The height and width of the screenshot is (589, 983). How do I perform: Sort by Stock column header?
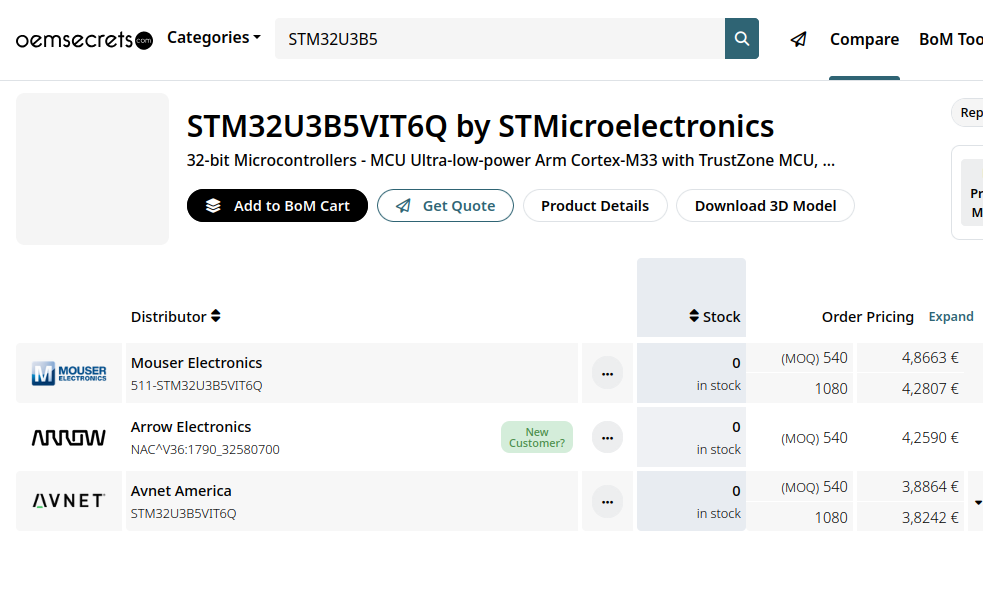click(715, 316)
